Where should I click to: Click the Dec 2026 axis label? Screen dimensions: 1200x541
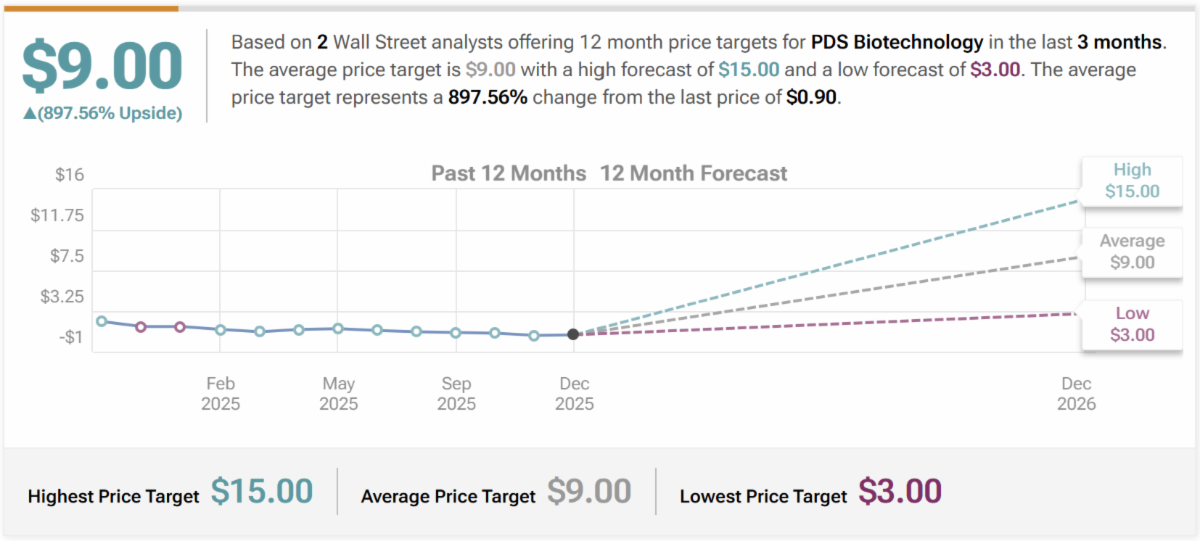click(1076, 394)
